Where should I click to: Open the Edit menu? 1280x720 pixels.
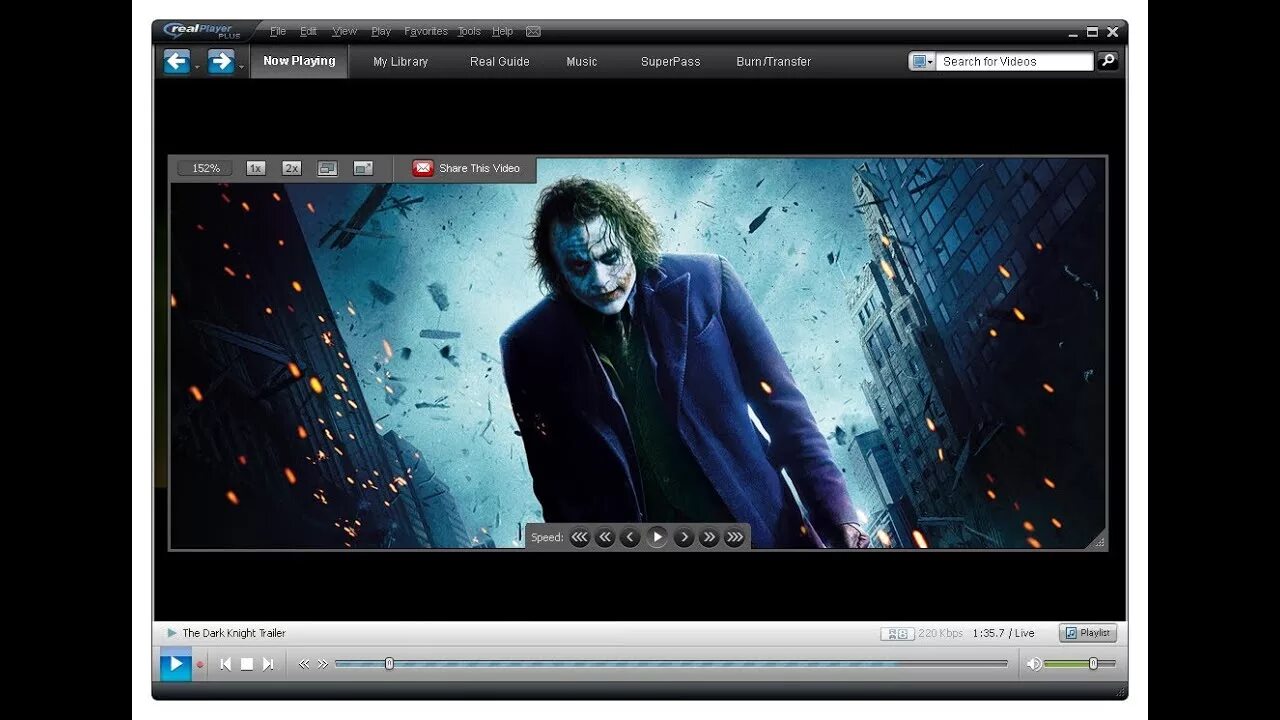click(x=309, y=32)
